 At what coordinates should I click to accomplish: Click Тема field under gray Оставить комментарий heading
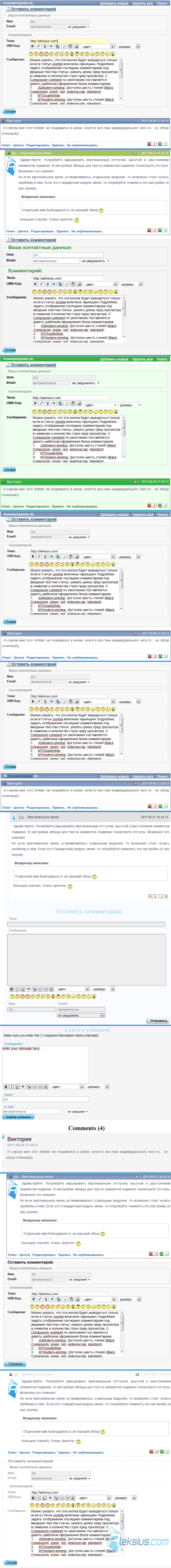coord(86,924)
